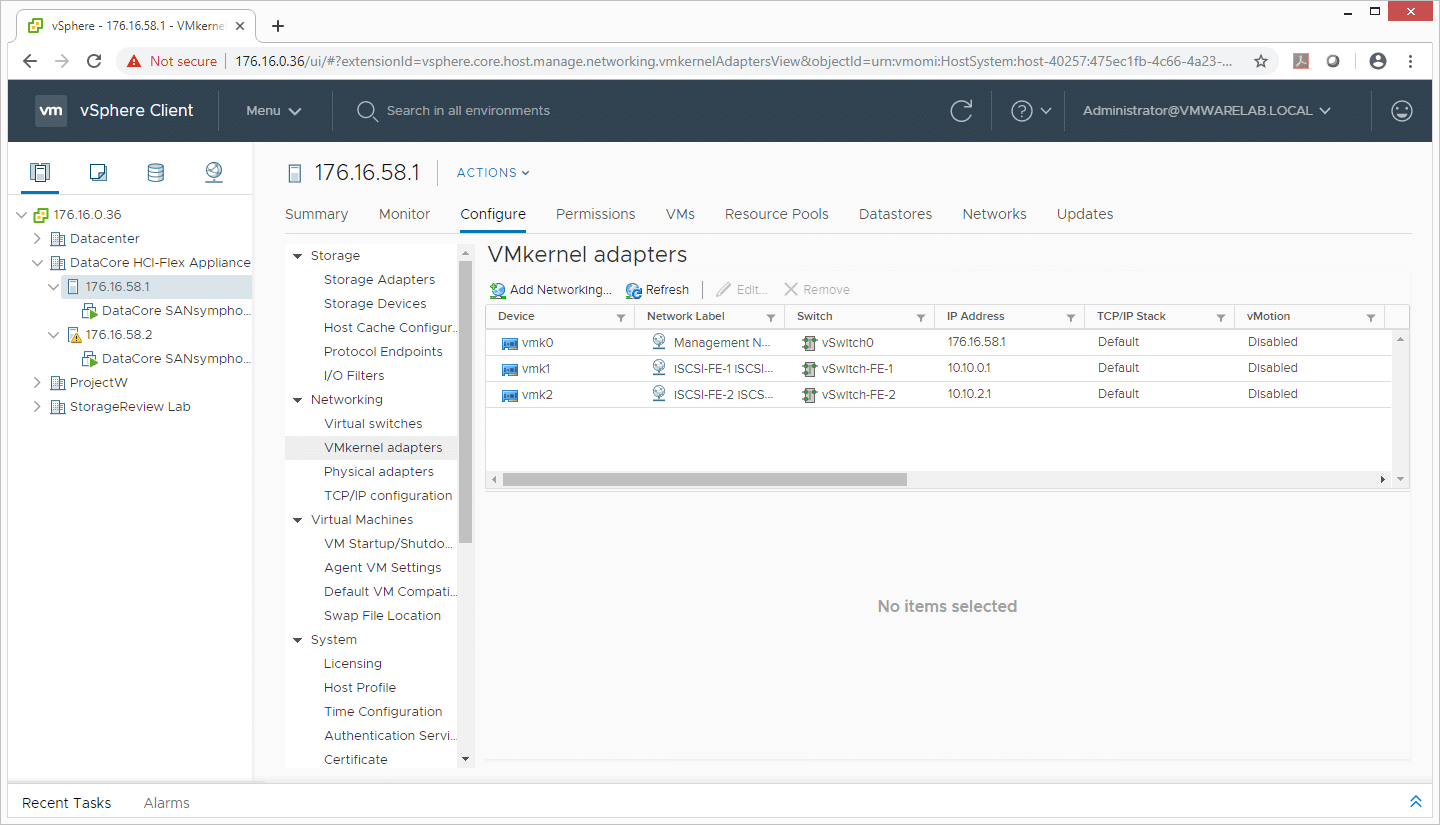Open the ACTIONS dropdown
Viewport: 1440px width, 825px height.
coord(493,173)
